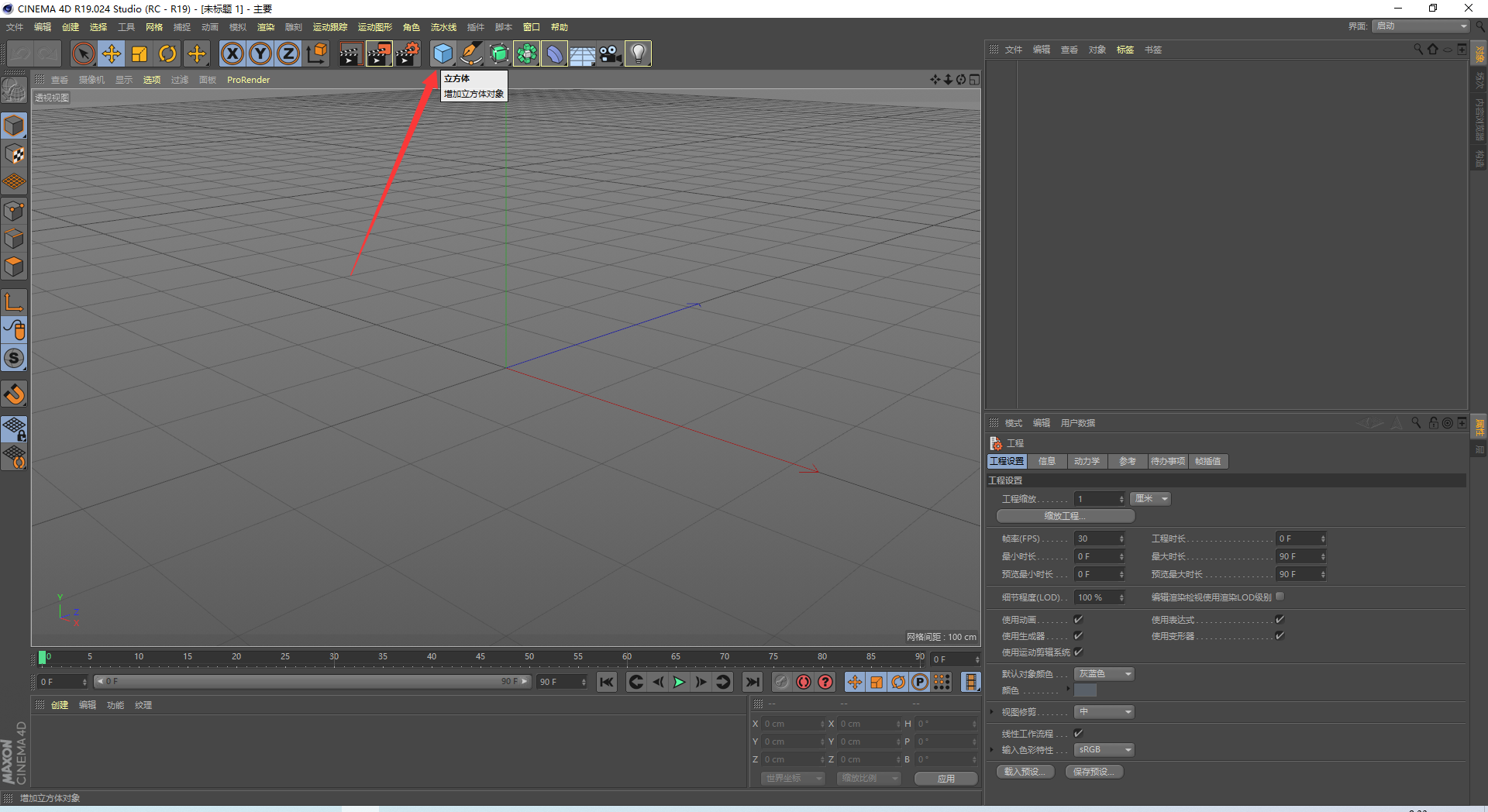
Task: Uncheck 使用表达式 checkbox
Action: coord(1280,619)
